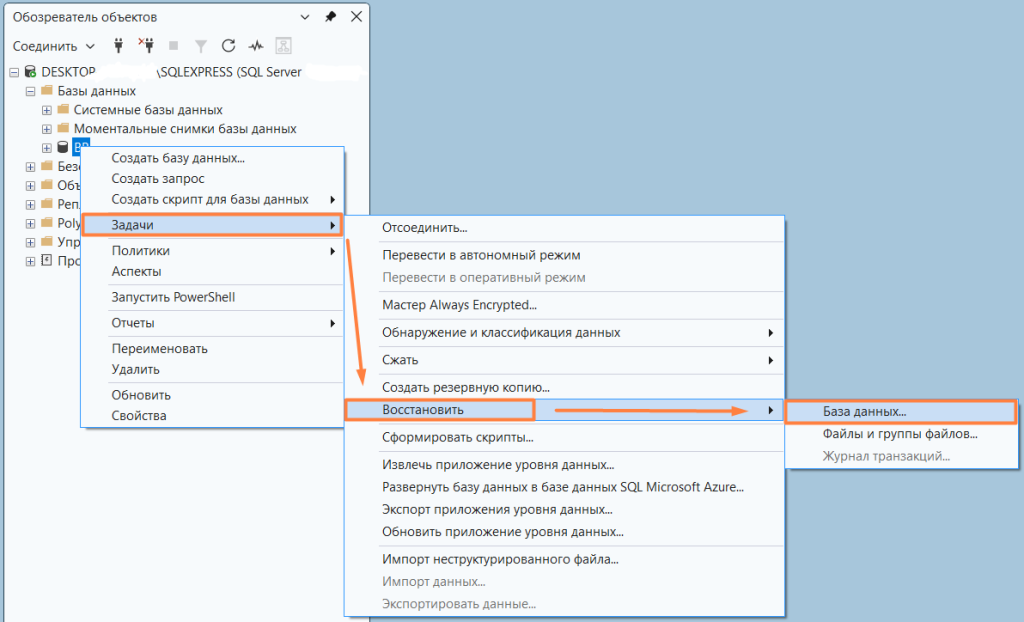Expand the node beside the Poly folder

pos(30,223)
